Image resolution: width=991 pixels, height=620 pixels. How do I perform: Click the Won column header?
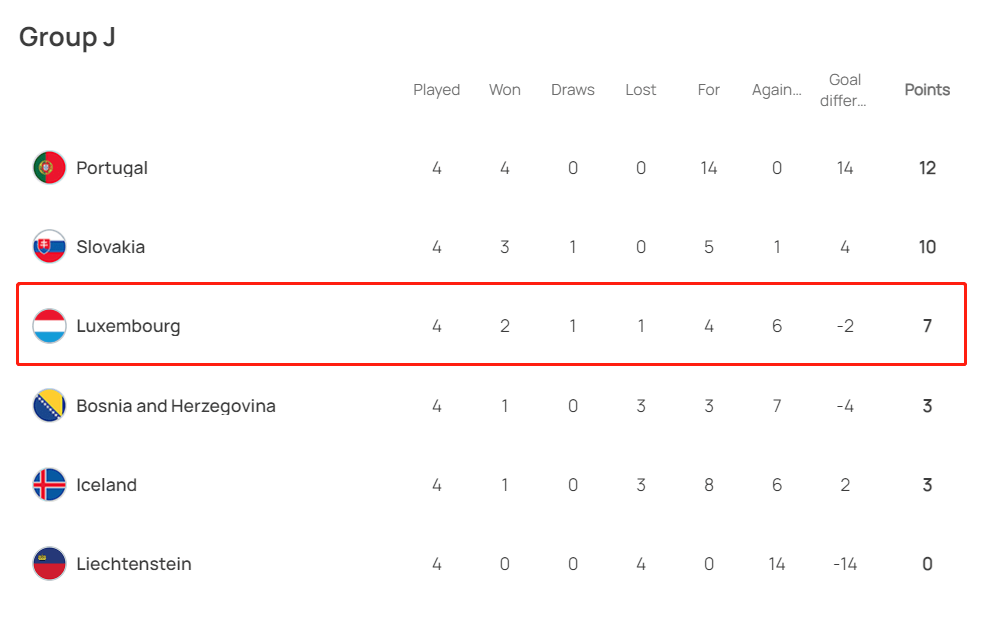pyautogui.click(x=505, y=90)
